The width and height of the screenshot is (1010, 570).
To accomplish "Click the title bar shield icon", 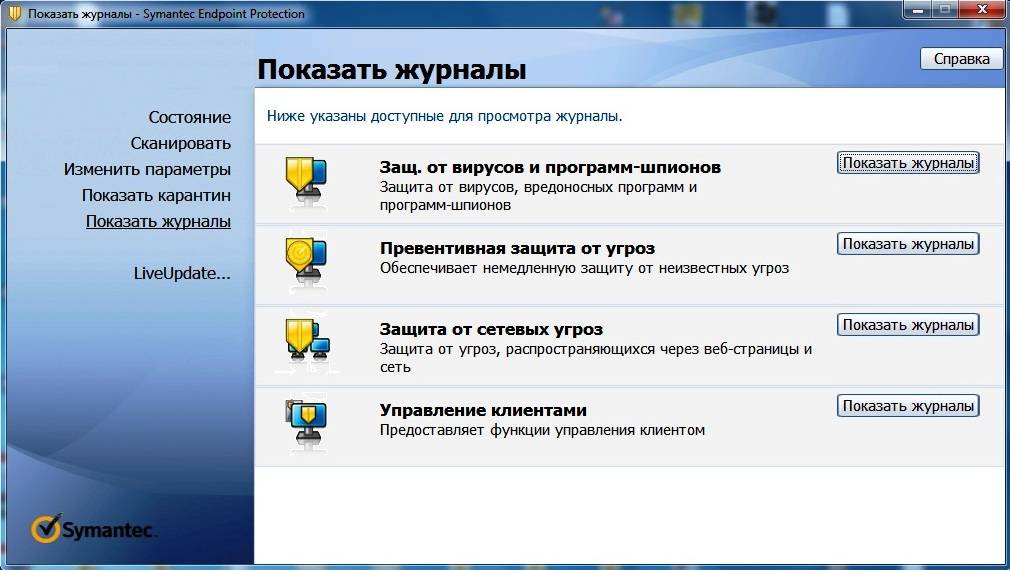I will [x=15, y=13].
